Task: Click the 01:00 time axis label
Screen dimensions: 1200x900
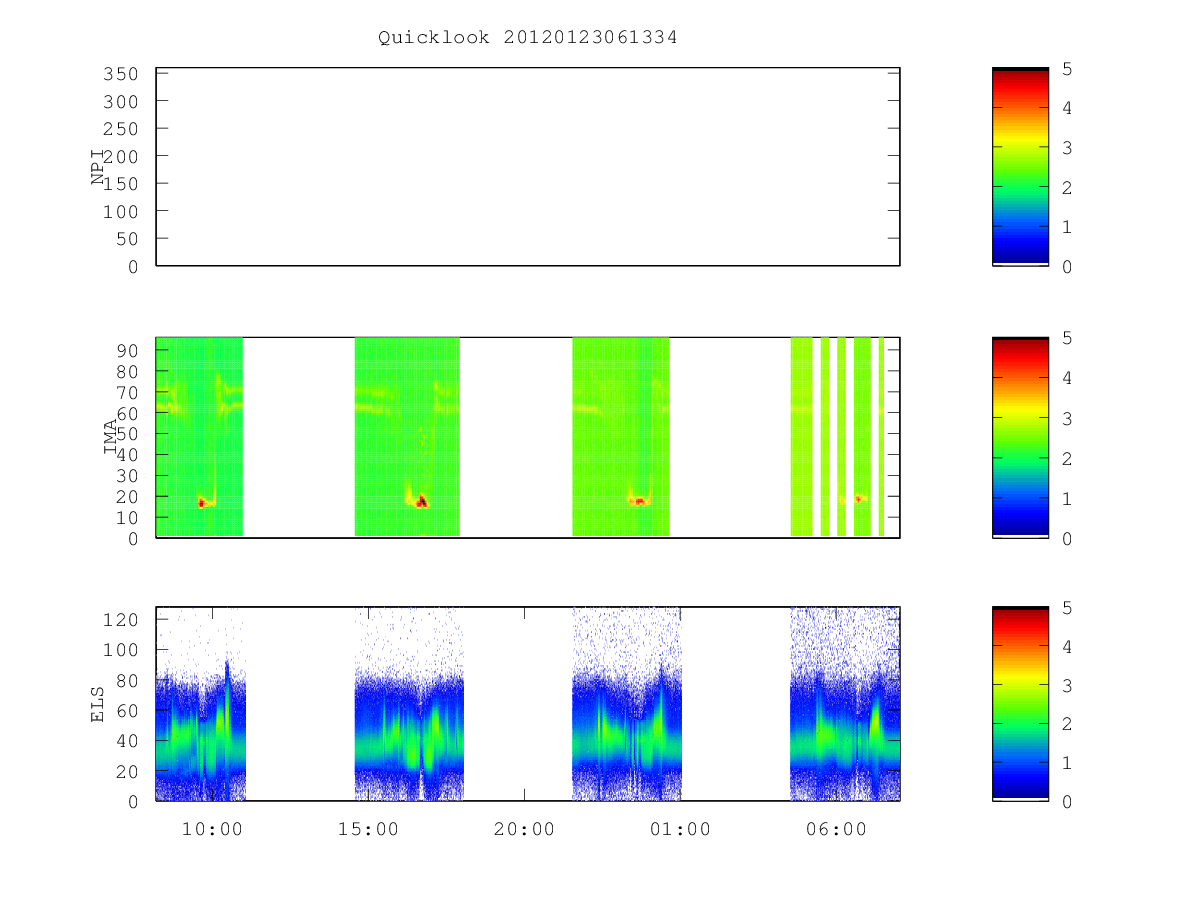Action: coord(681,829)
